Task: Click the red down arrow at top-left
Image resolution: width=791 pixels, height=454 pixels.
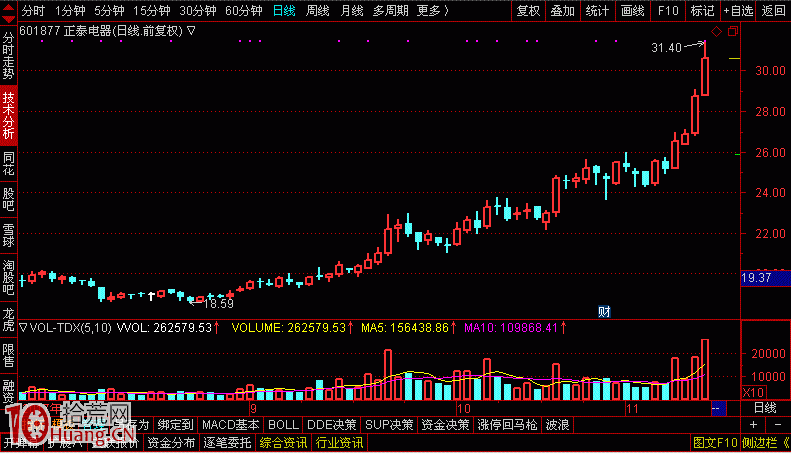Action: click(x=9, y=19)
